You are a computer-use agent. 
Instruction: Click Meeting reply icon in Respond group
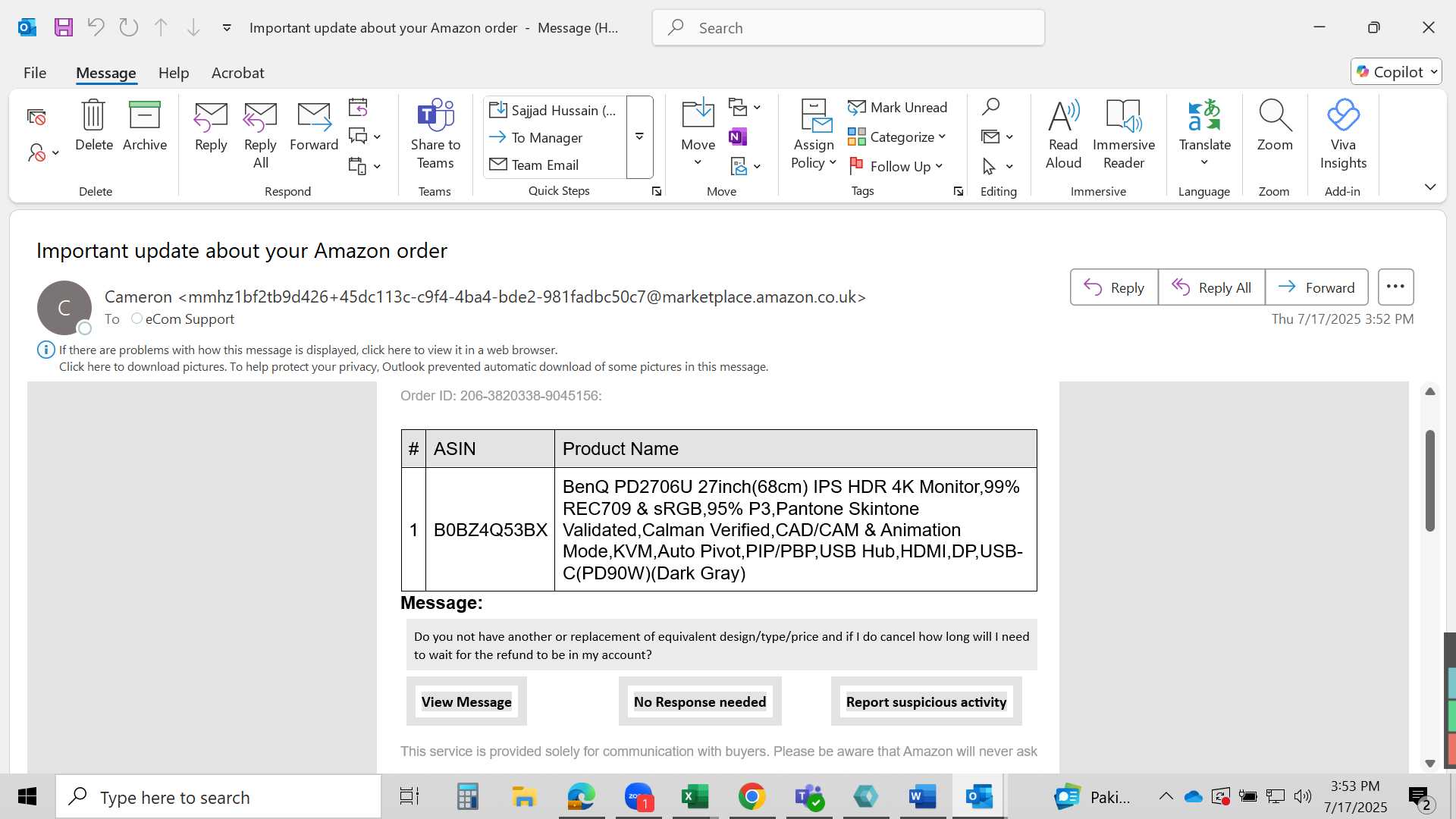(358, 107)
